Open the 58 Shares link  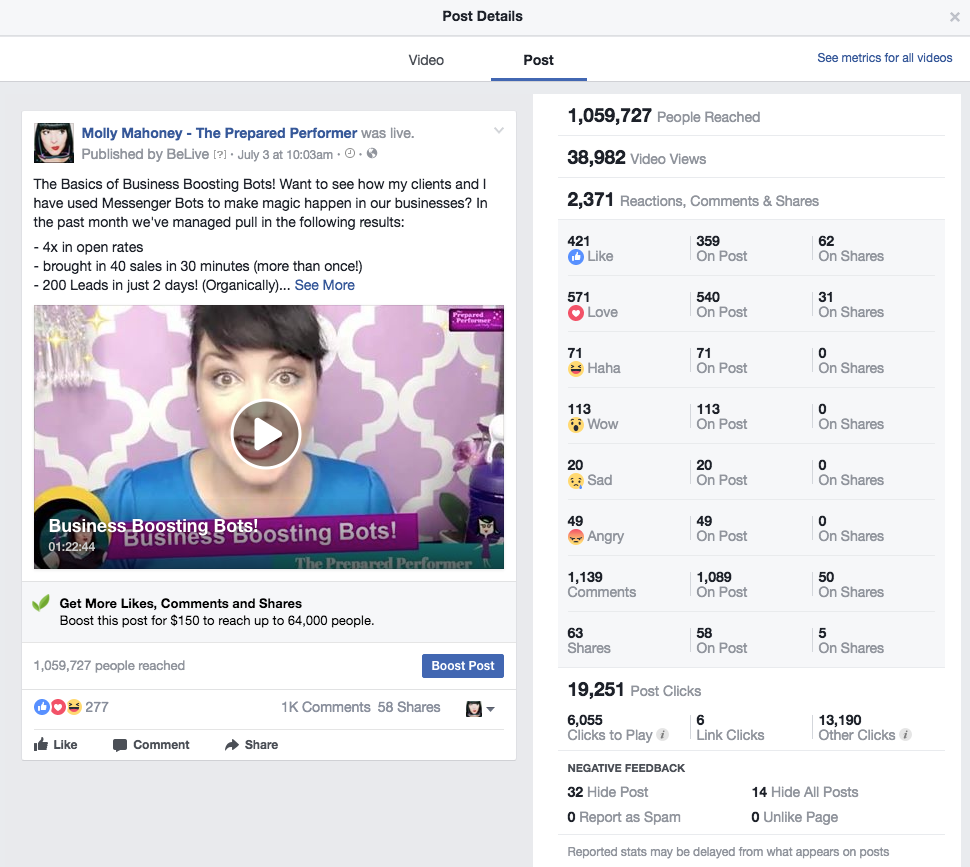click(409, 707)
